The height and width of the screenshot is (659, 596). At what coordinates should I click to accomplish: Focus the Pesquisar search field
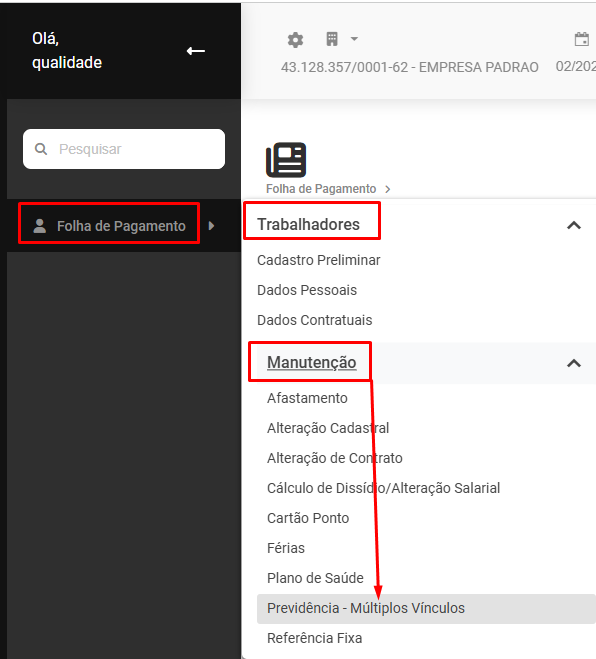pyautogui.click(x=124, y=149)
